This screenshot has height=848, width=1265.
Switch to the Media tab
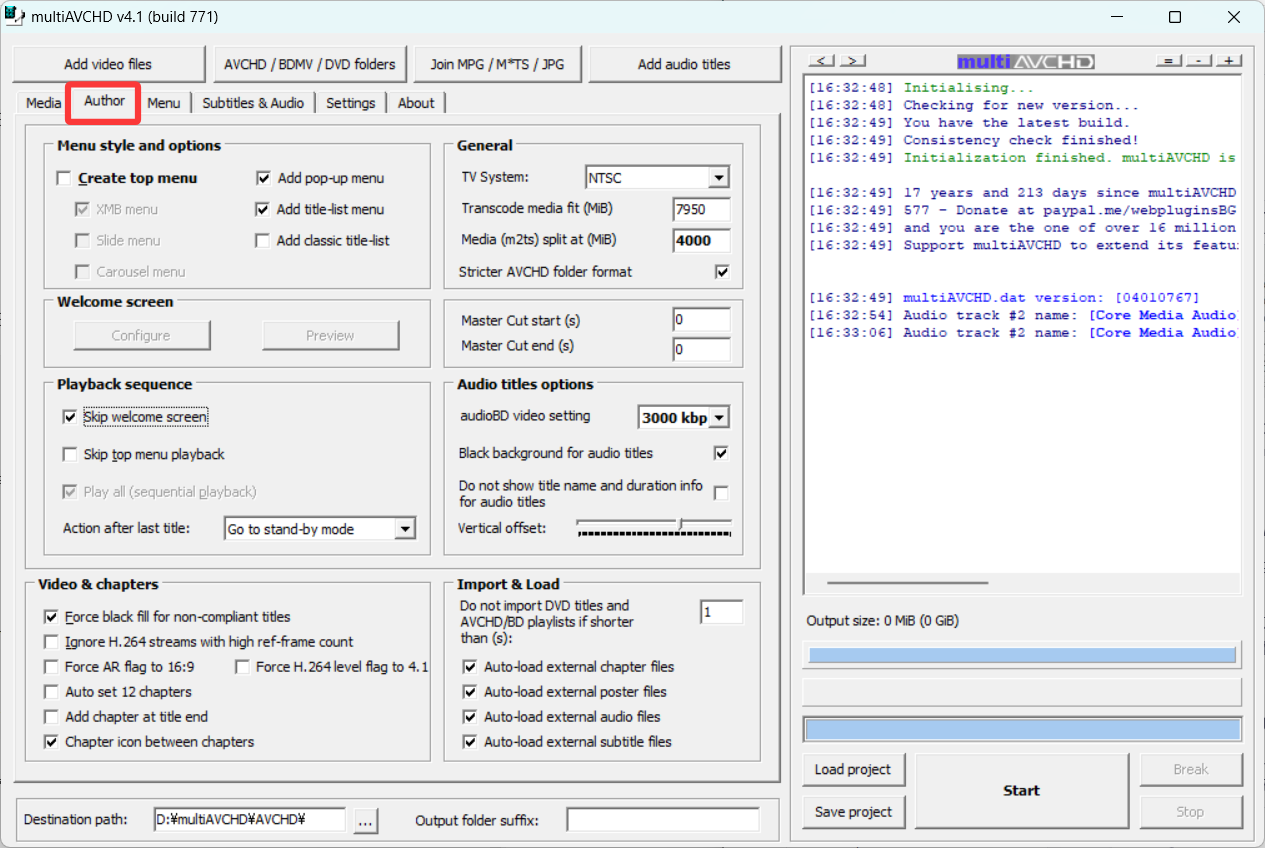click(43, 103)
